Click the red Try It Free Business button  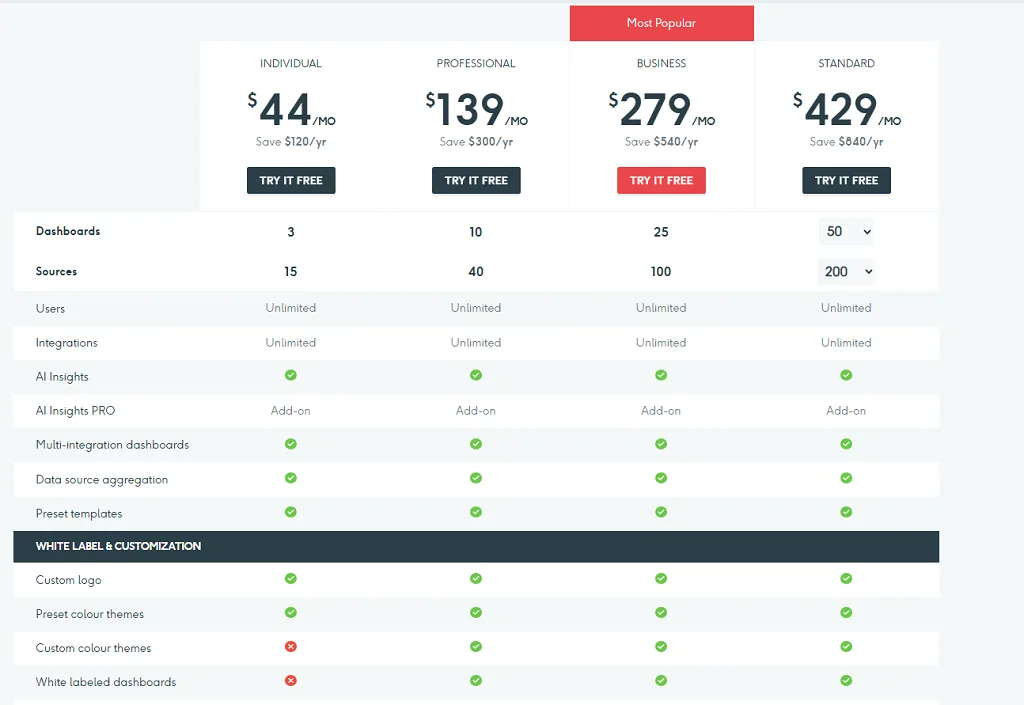(662, 181)
